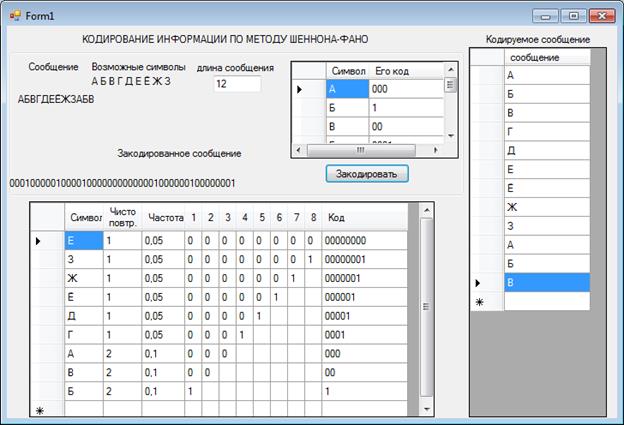Viewport: 624px width, 425px height.
Task: Select code cell 000 for symbol А
Action: pos(406,89)
